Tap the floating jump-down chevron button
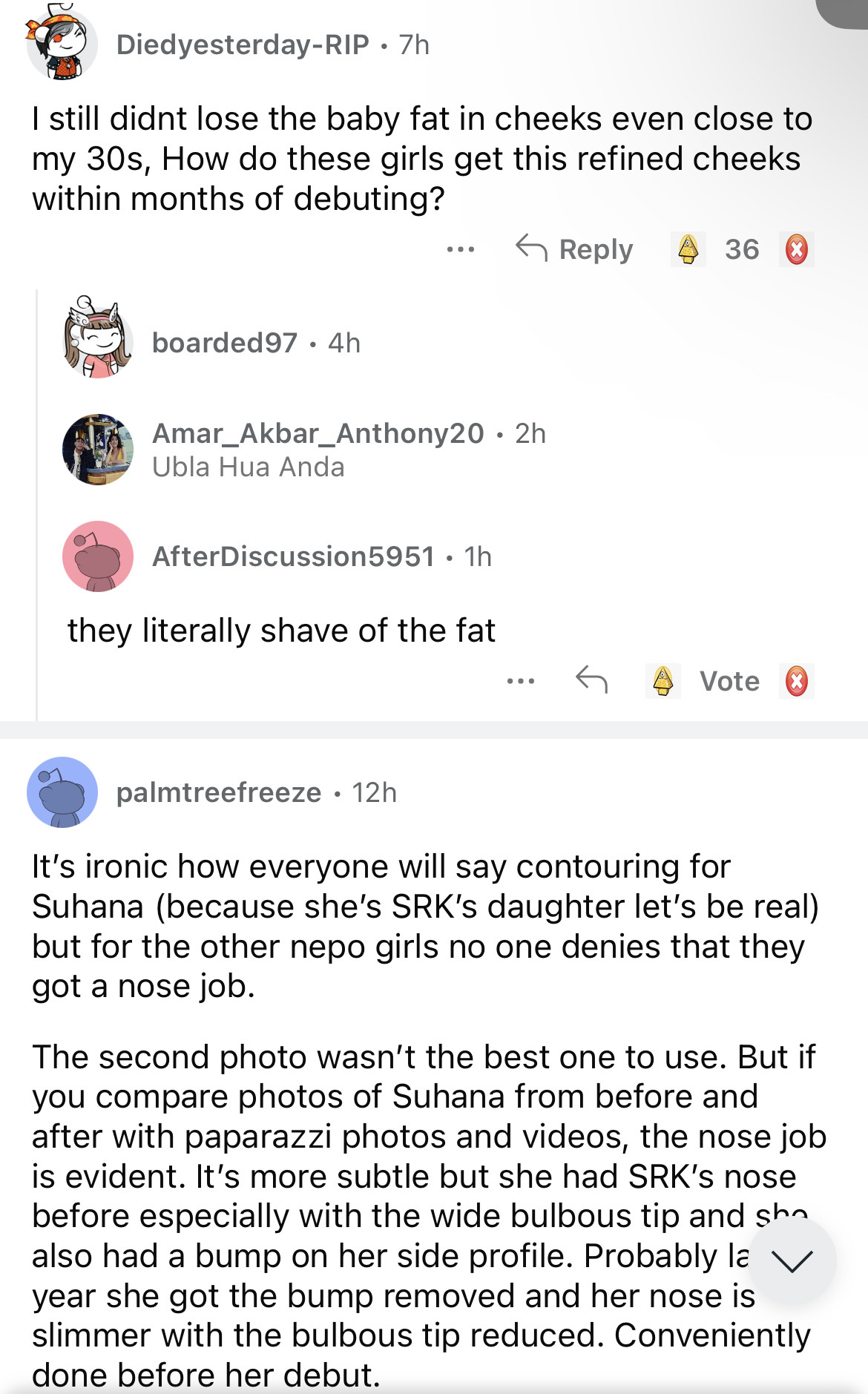 pos(792,1260)
